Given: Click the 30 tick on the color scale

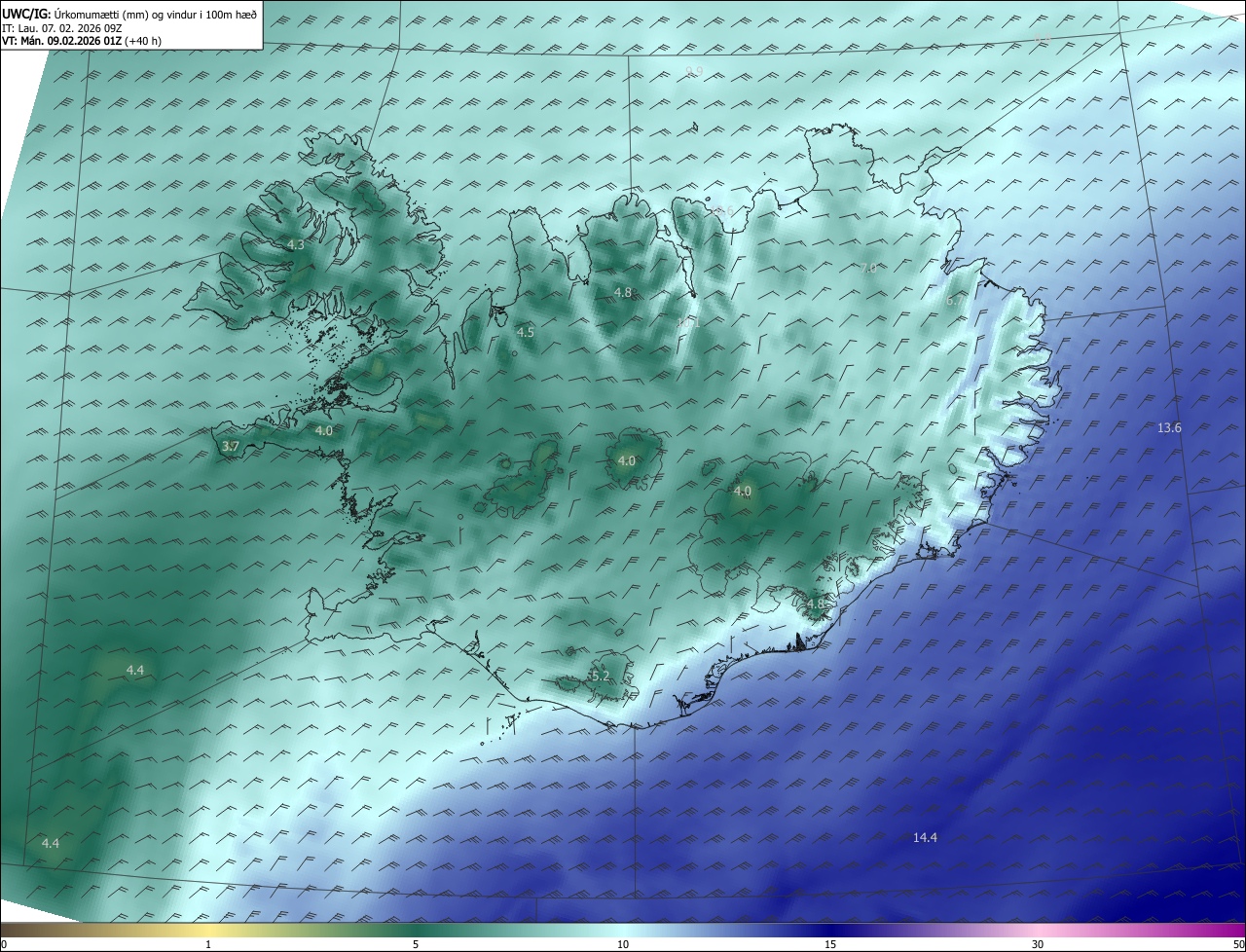Looking at the screenshot, I should 1038,944.
